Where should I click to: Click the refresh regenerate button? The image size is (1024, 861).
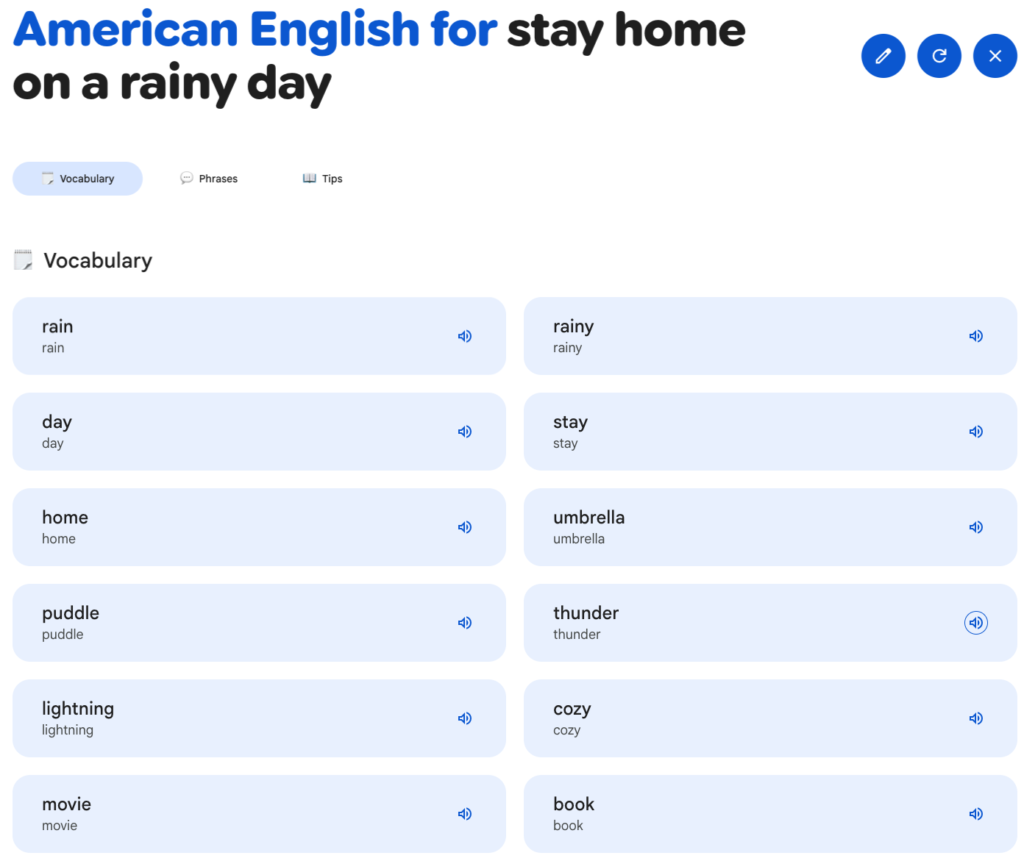(939, 56)
